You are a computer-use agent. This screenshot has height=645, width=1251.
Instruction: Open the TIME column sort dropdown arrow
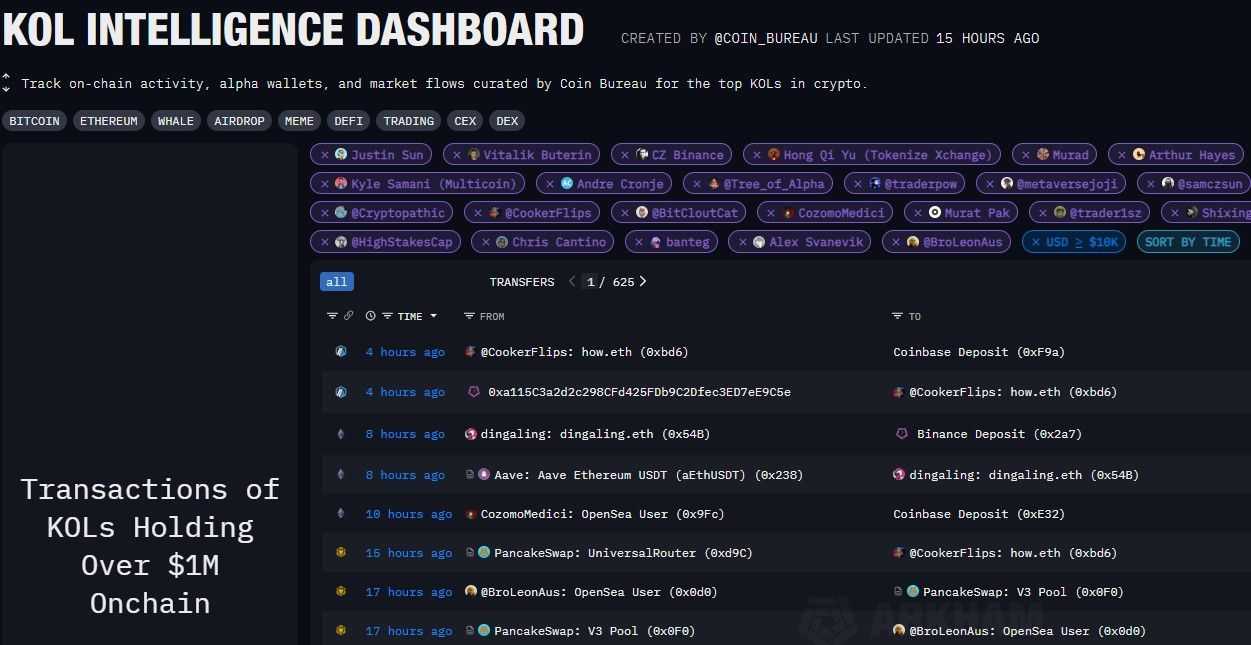click(433, 316)
